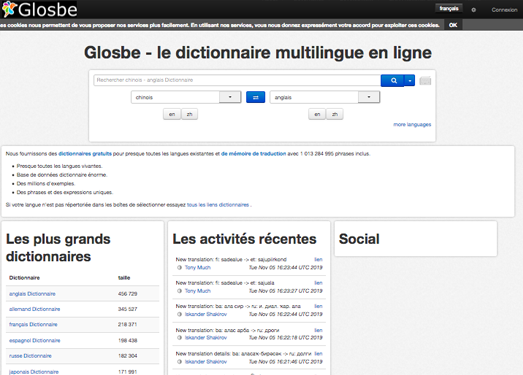This screenshot has width=523, height=375.
Task: Open anglais Dictionnaire link
Action: click(32, 294)
